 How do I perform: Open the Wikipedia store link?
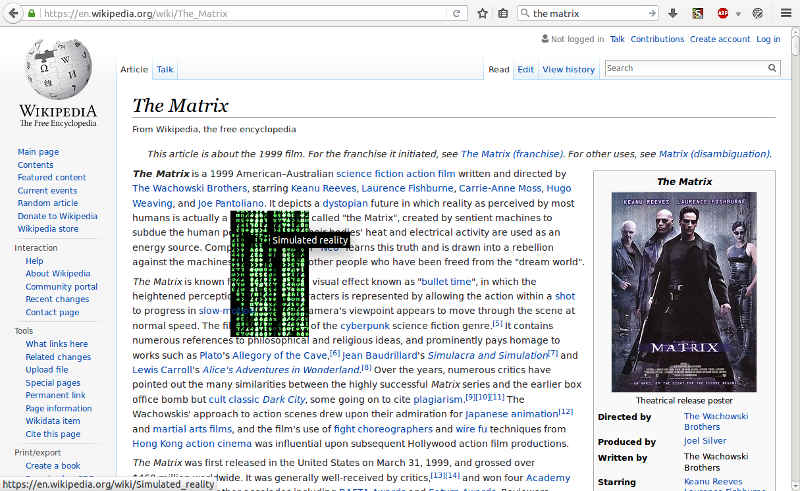pos(48,229)
